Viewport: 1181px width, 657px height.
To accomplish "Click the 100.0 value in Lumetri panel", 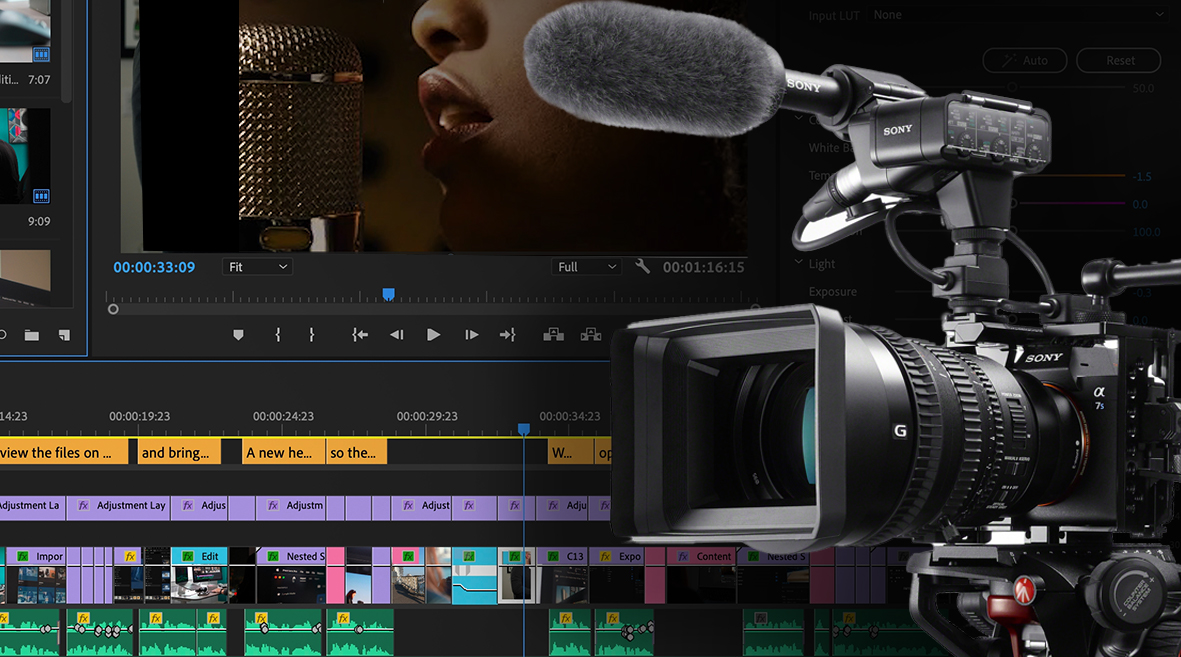I will 1146,232.
